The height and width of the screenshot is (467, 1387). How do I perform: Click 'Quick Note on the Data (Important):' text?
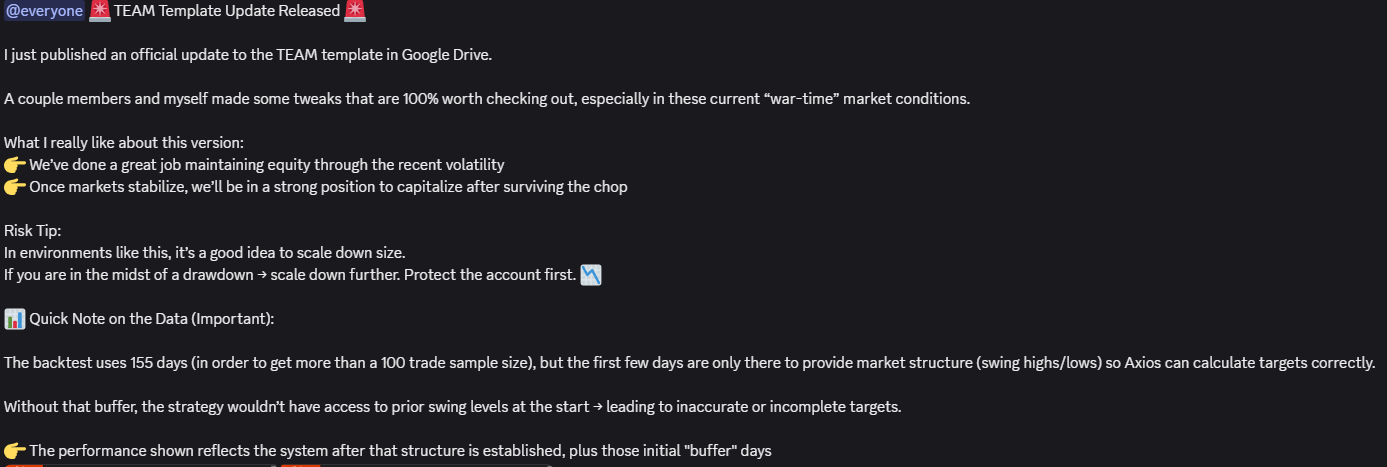[x=151, y=319]
